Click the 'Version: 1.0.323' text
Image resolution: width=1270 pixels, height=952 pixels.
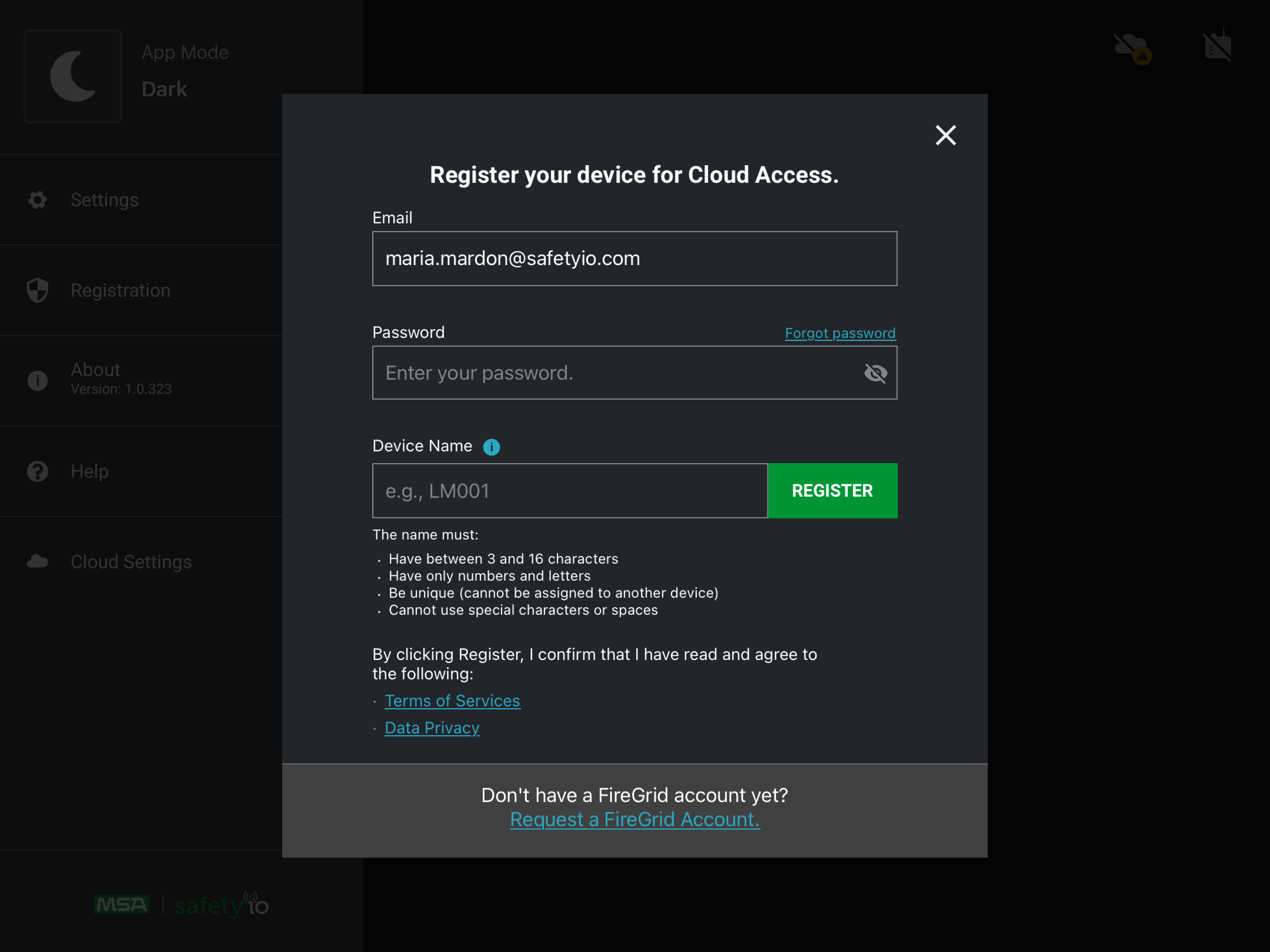tap(121, 389)
